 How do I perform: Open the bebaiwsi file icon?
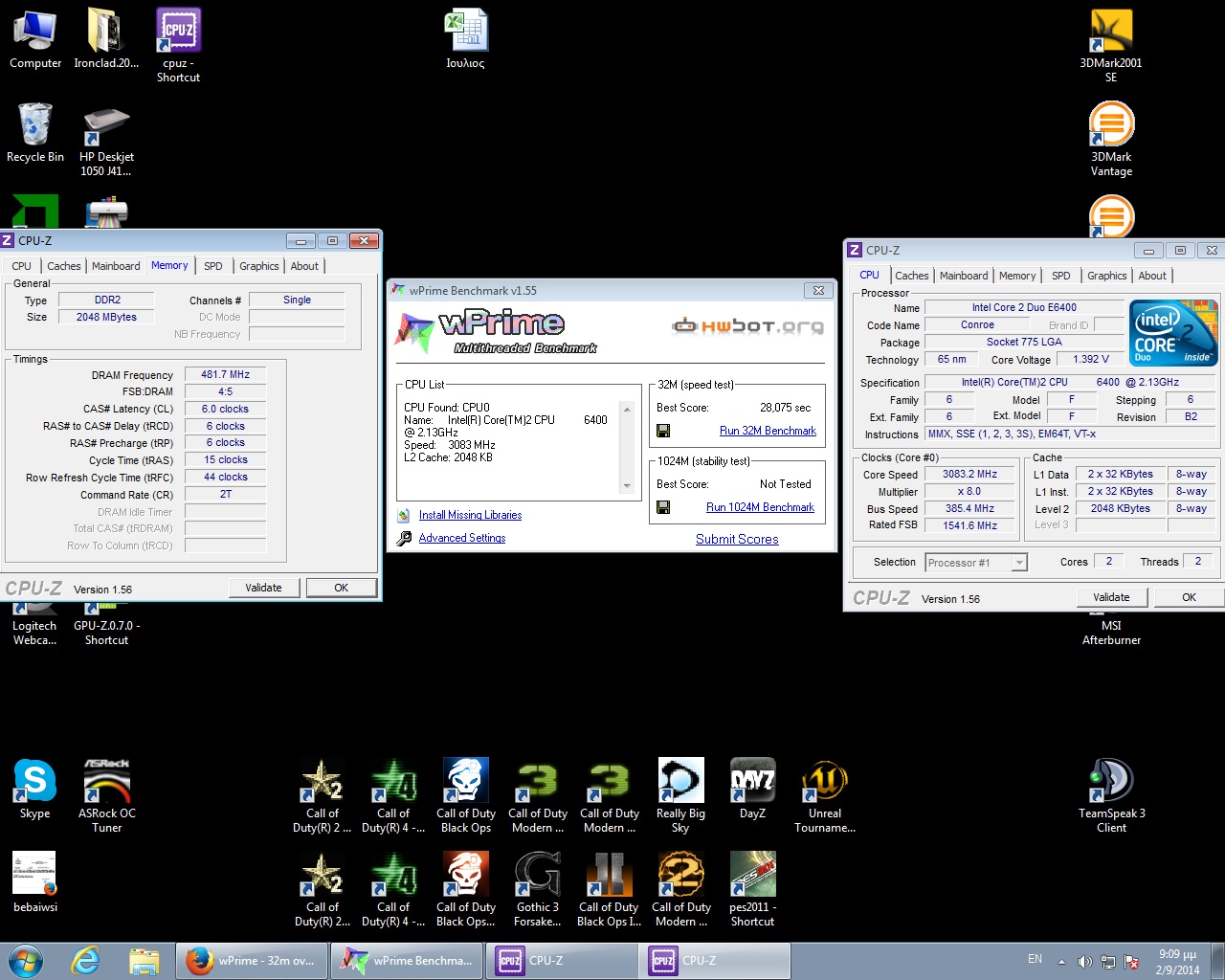coord(35,881)
